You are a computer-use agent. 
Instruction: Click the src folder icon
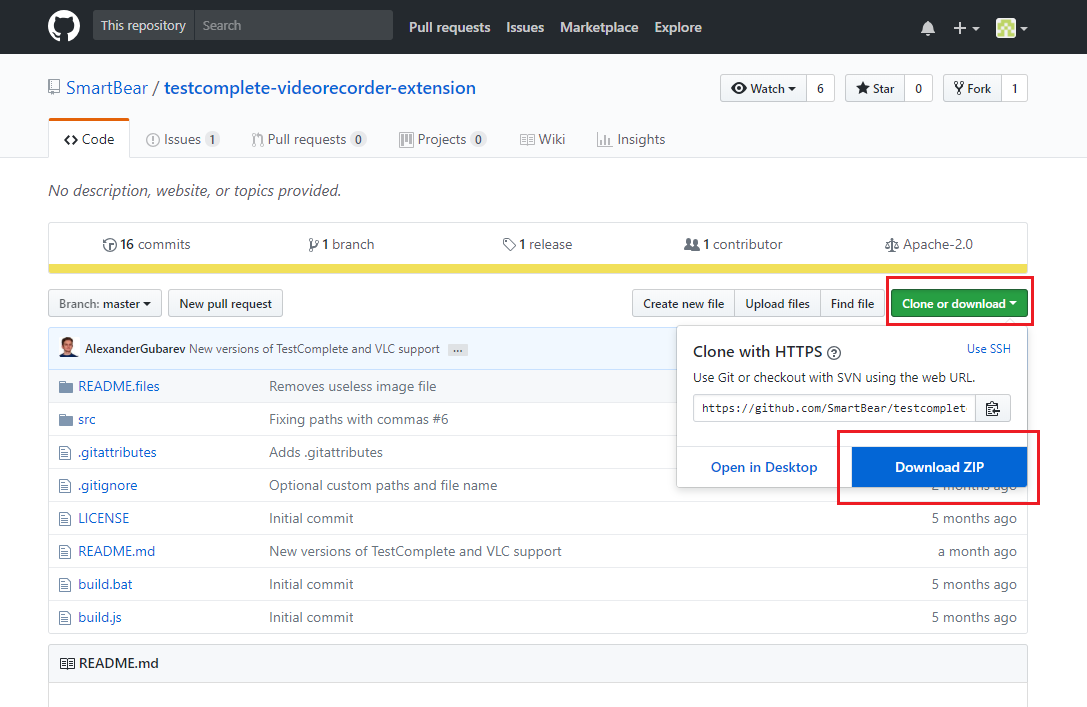pyautogui.click(x=66, y=420)
